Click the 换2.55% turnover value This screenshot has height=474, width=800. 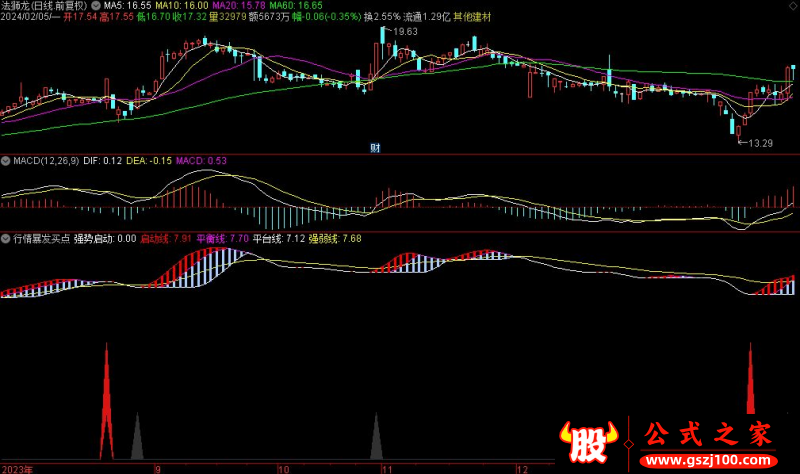click(x=382, y=17)
